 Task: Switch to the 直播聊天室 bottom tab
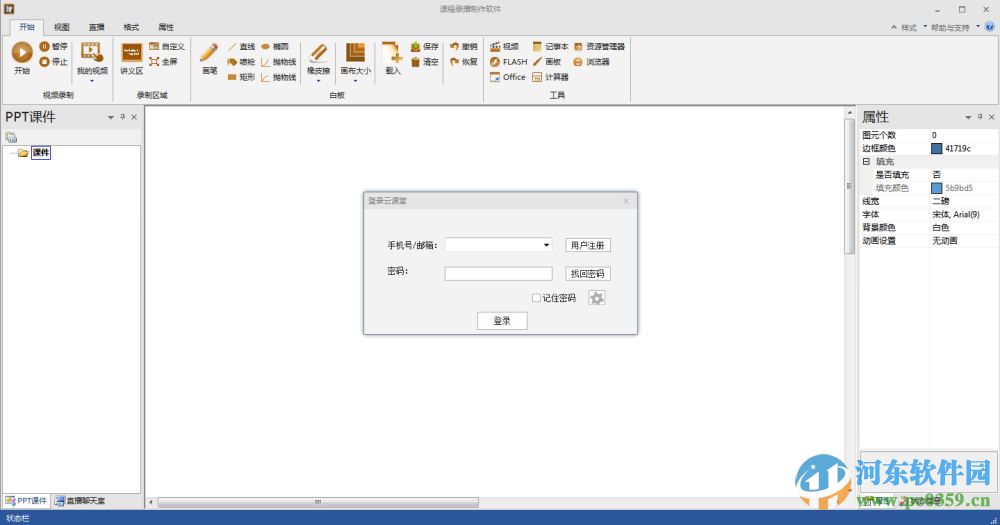tap(80, 501)
